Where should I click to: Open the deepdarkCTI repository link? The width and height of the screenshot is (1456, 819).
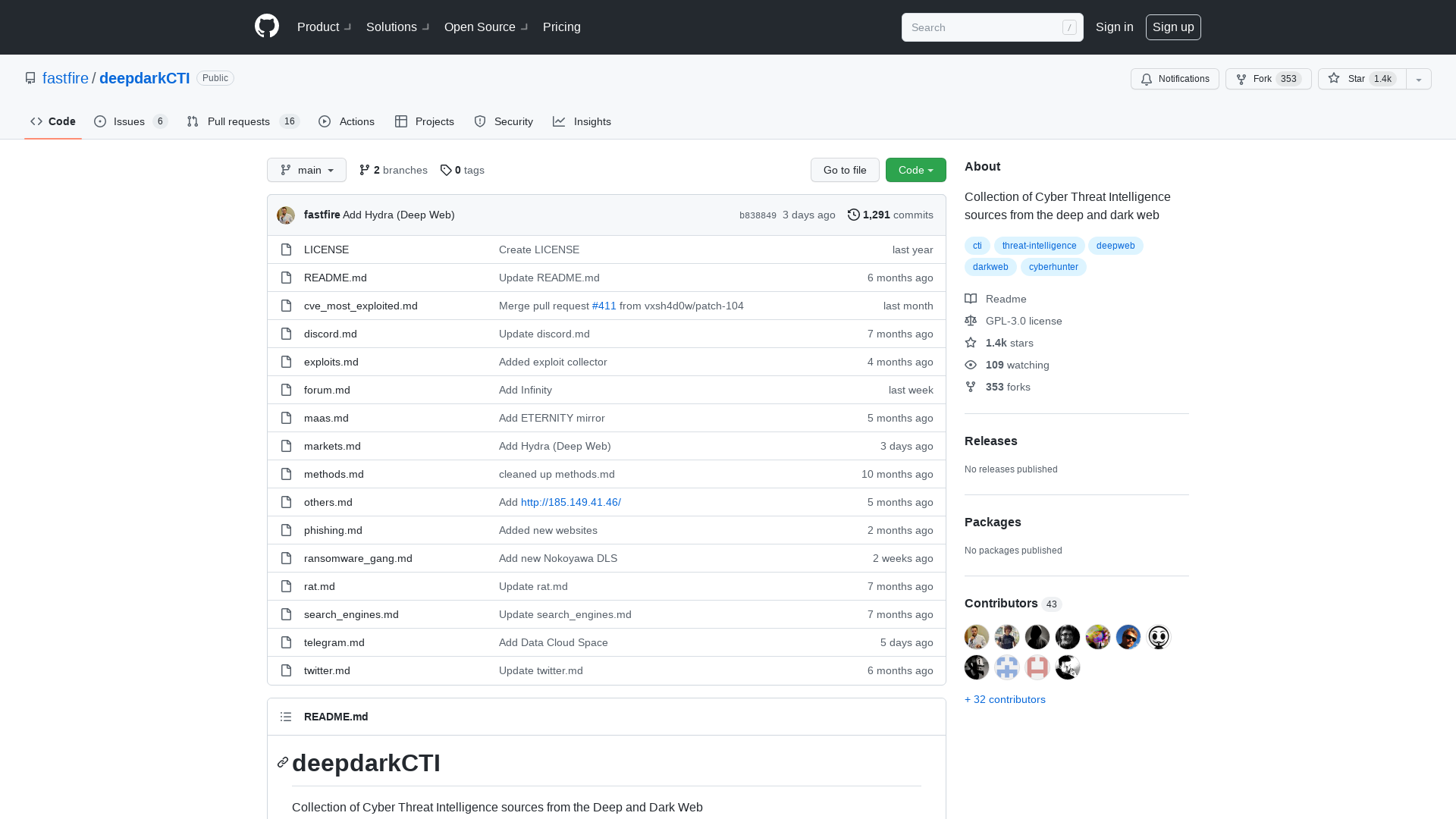coord(145,78)
